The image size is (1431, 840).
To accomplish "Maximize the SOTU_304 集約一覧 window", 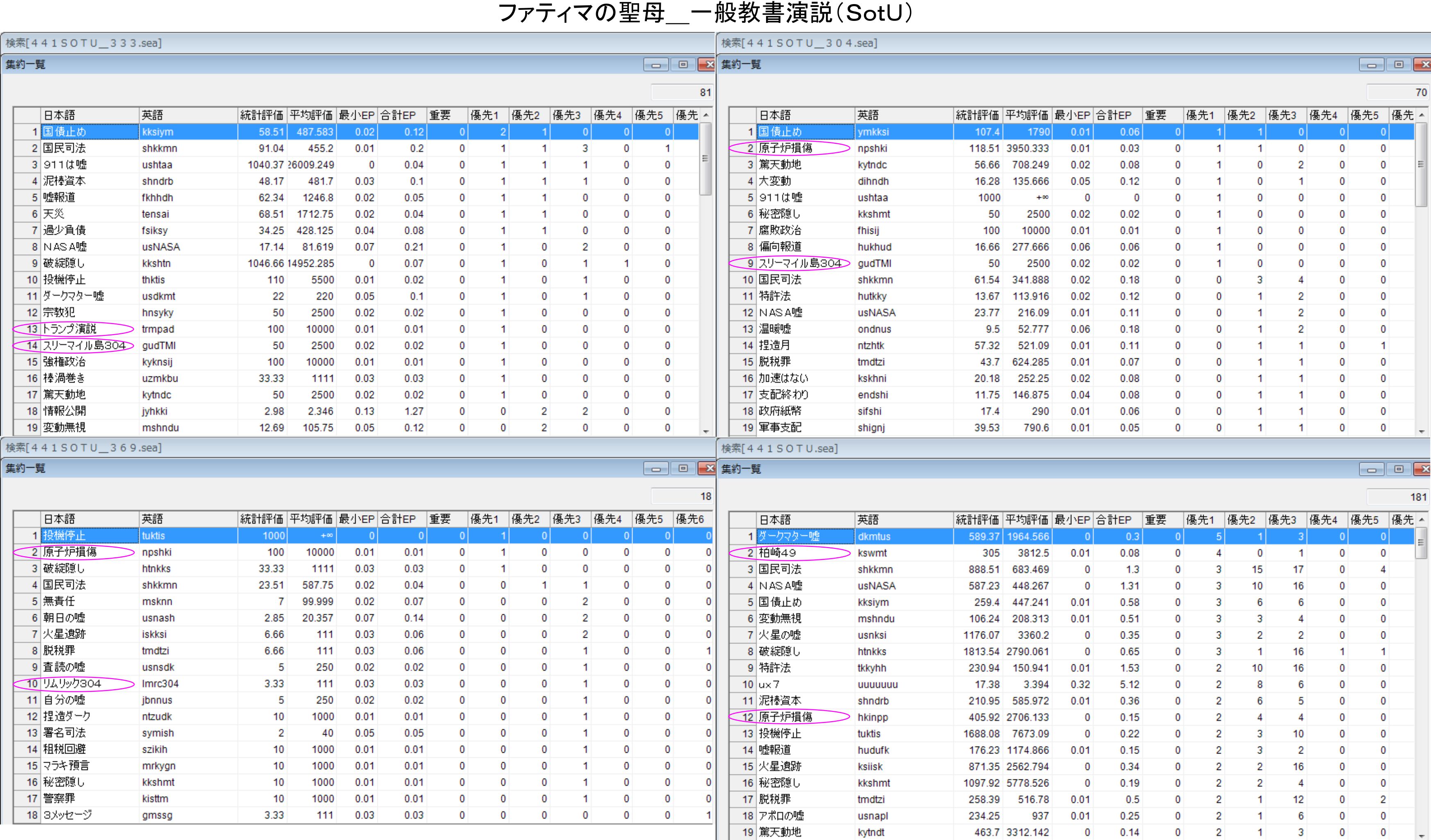I will [x=1399, y=65].
